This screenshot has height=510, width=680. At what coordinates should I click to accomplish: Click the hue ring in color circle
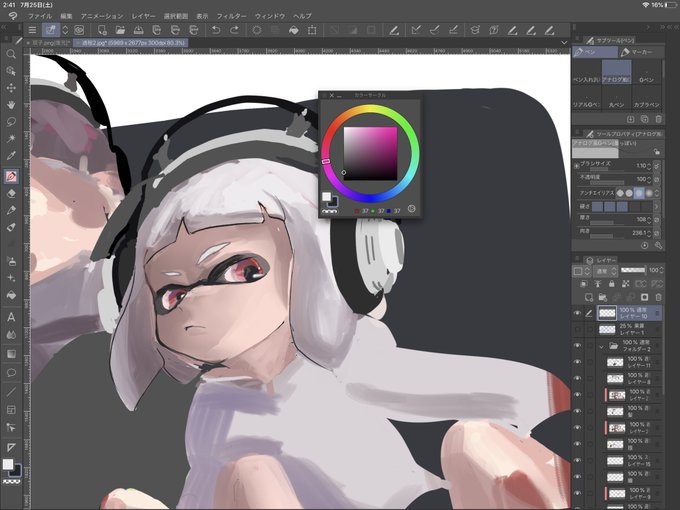[x=370, y=109]
